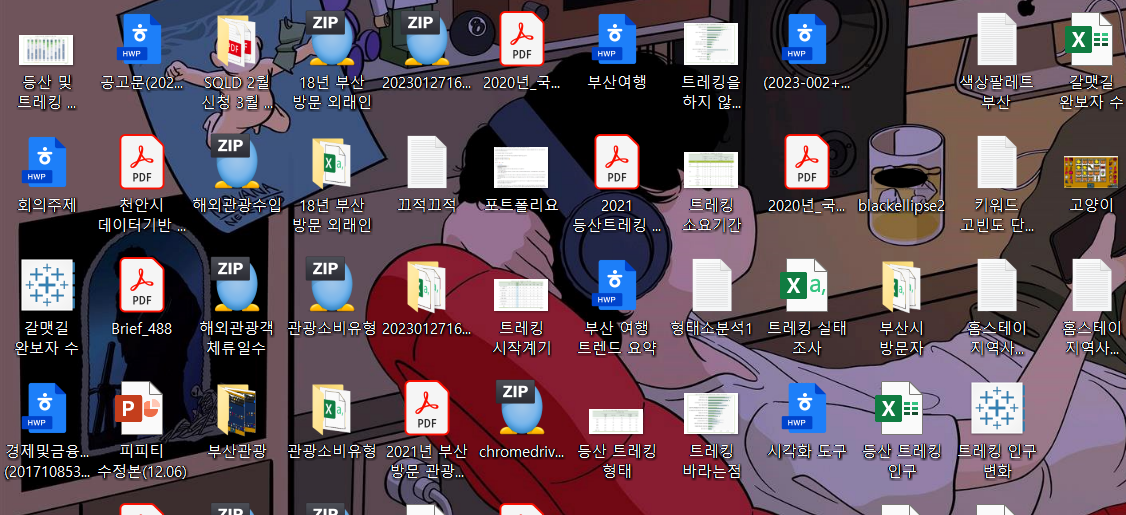Select the 트레킹 시작계기 image file
The width and height of the screenshot is (1126, 515).
coord(521,294)
